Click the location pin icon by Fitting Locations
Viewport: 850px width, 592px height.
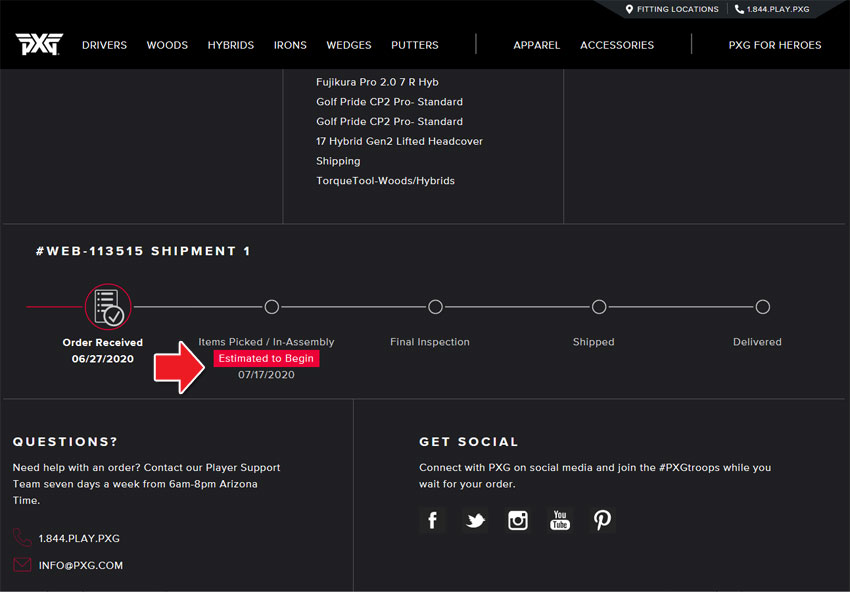629,9
